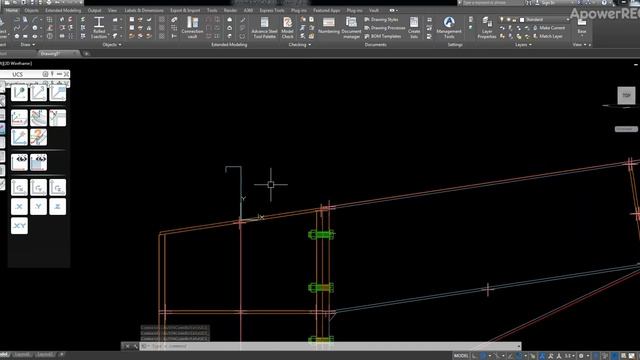Open the Home ribbon tab
640x360 pixels.
(x=11, y=10)
